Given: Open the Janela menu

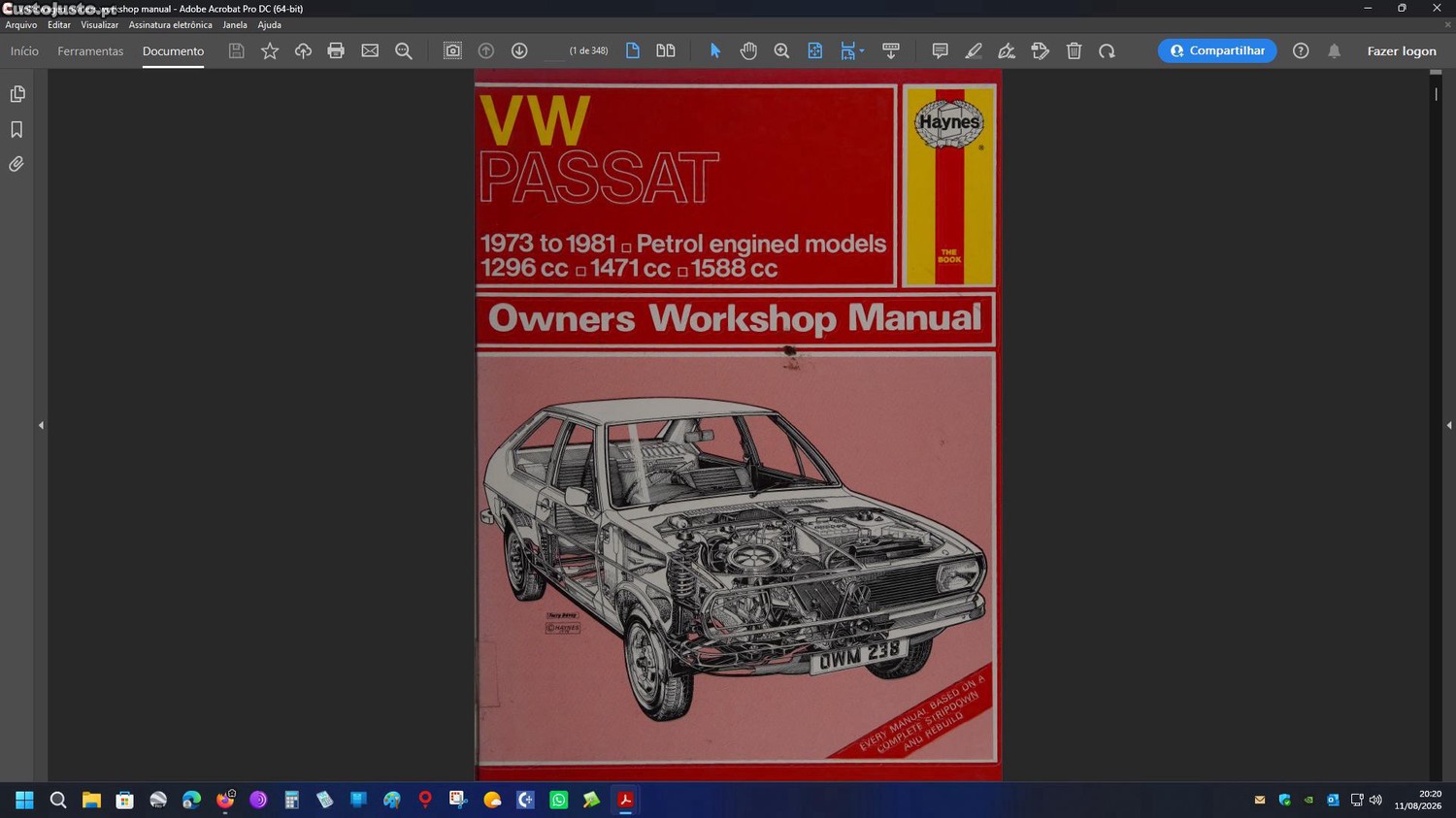Looking at the screenshot, I should 234,25.
